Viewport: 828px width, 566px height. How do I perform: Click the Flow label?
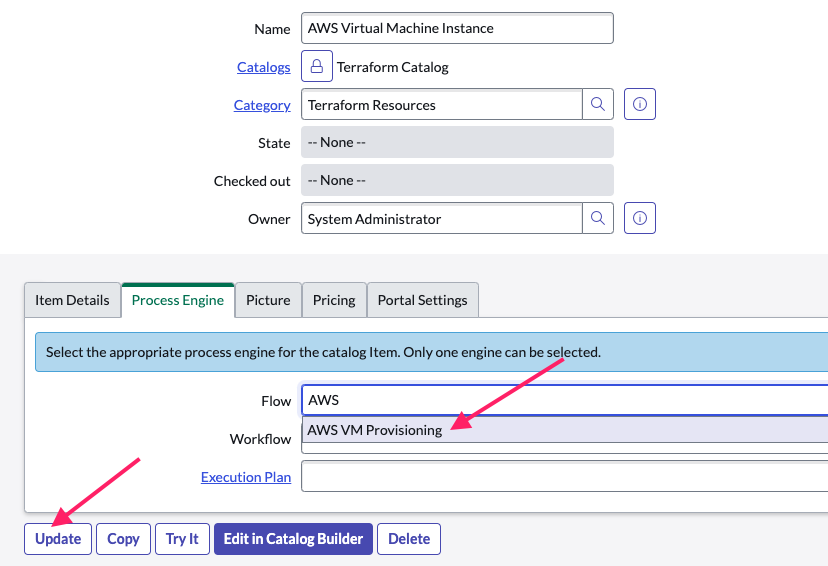pos(276,401)
